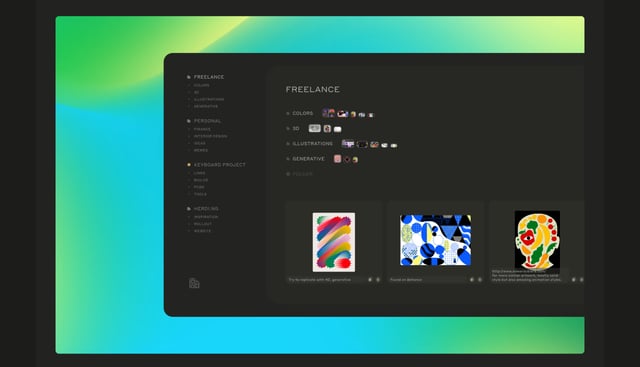Open the second thumbnail in 3D row
Image resolution: width=640 pixels, height=367 pixels.
pyautogui.click(x=327, y=129)
